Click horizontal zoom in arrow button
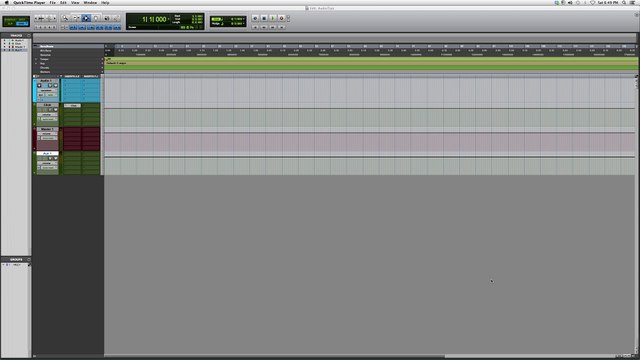 [55, 18]
